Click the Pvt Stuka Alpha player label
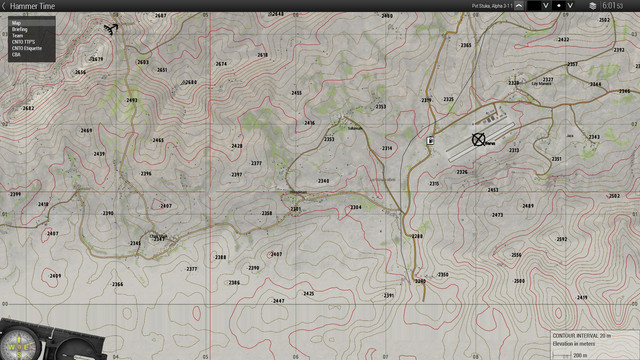Screen dimensions: 640x360 click(x=492, y=6)
